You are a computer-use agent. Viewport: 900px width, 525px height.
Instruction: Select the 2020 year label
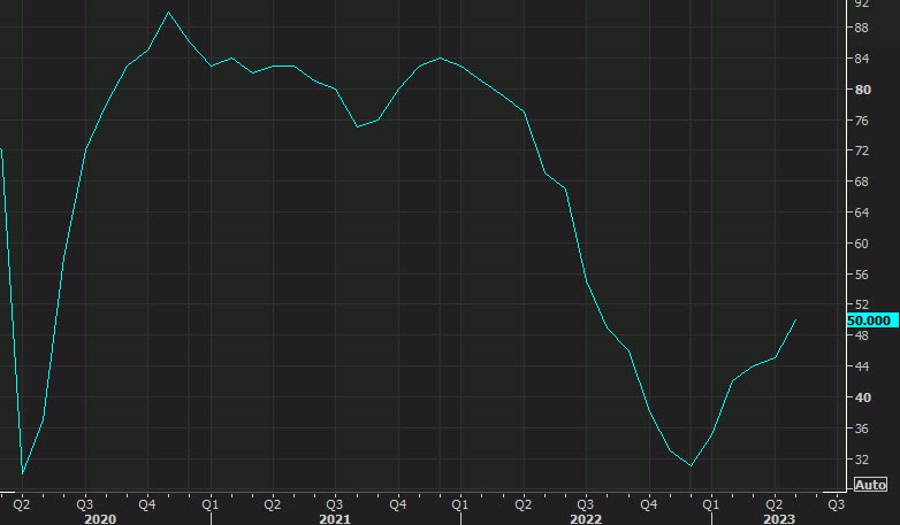point(100,518)
